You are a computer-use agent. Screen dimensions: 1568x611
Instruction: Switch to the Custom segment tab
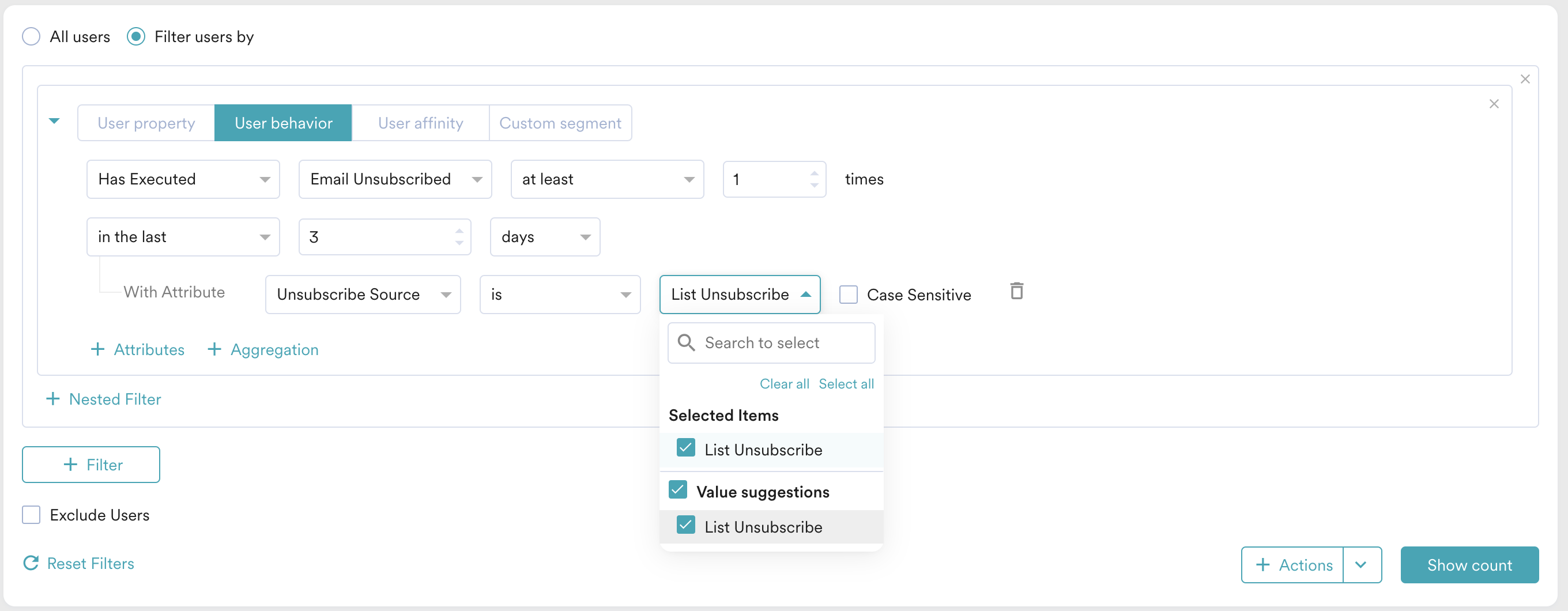(x=559, y=123)
